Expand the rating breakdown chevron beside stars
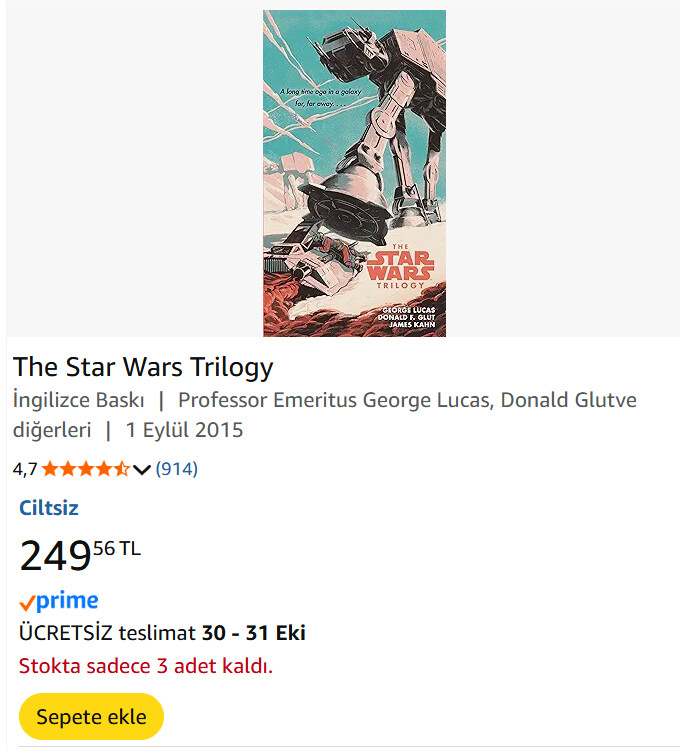Viewport: 680px width, 751px height. (x=141, y=469)
